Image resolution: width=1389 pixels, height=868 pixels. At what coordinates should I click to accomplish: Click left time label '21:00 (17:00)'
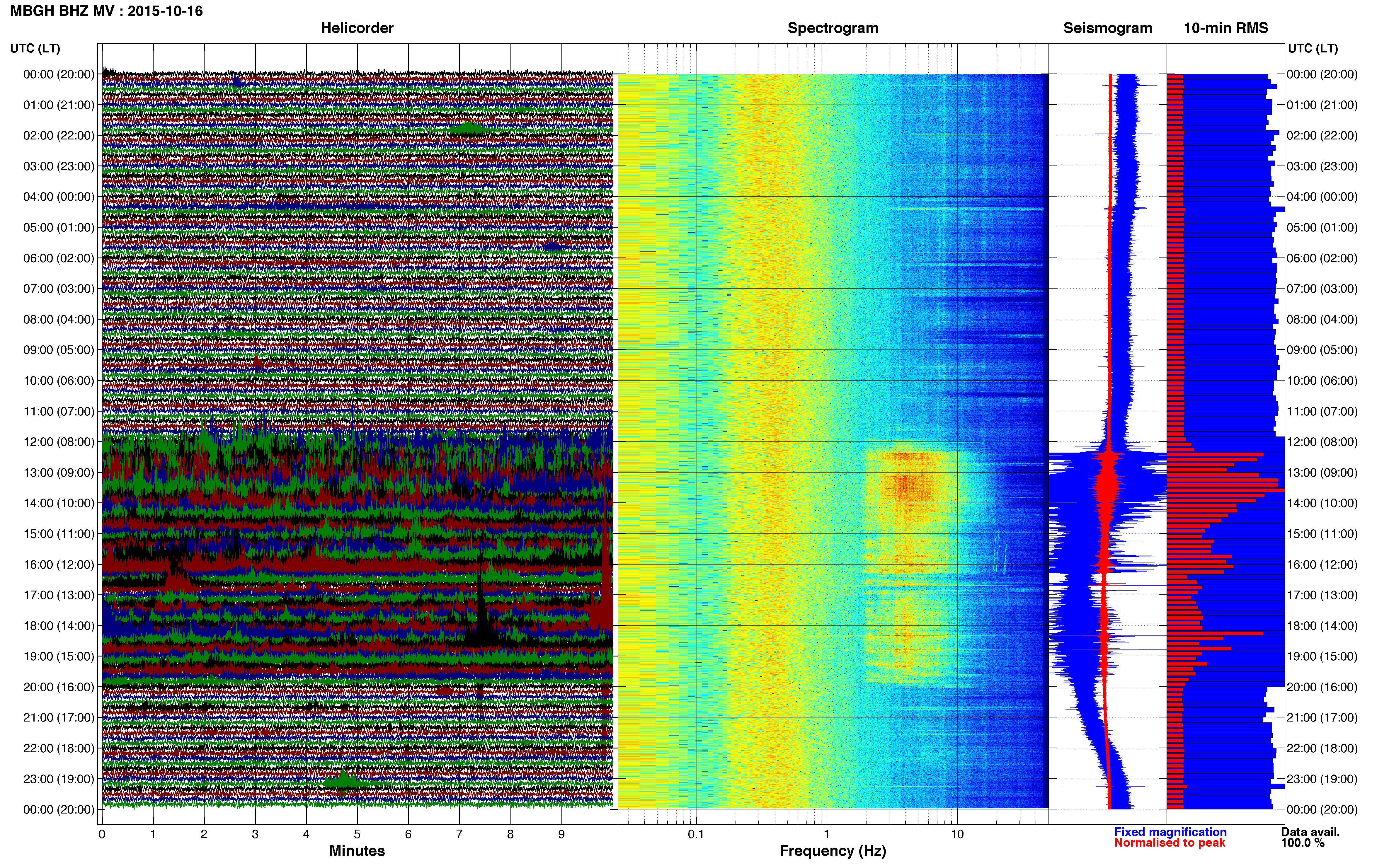tap(59, 718)
